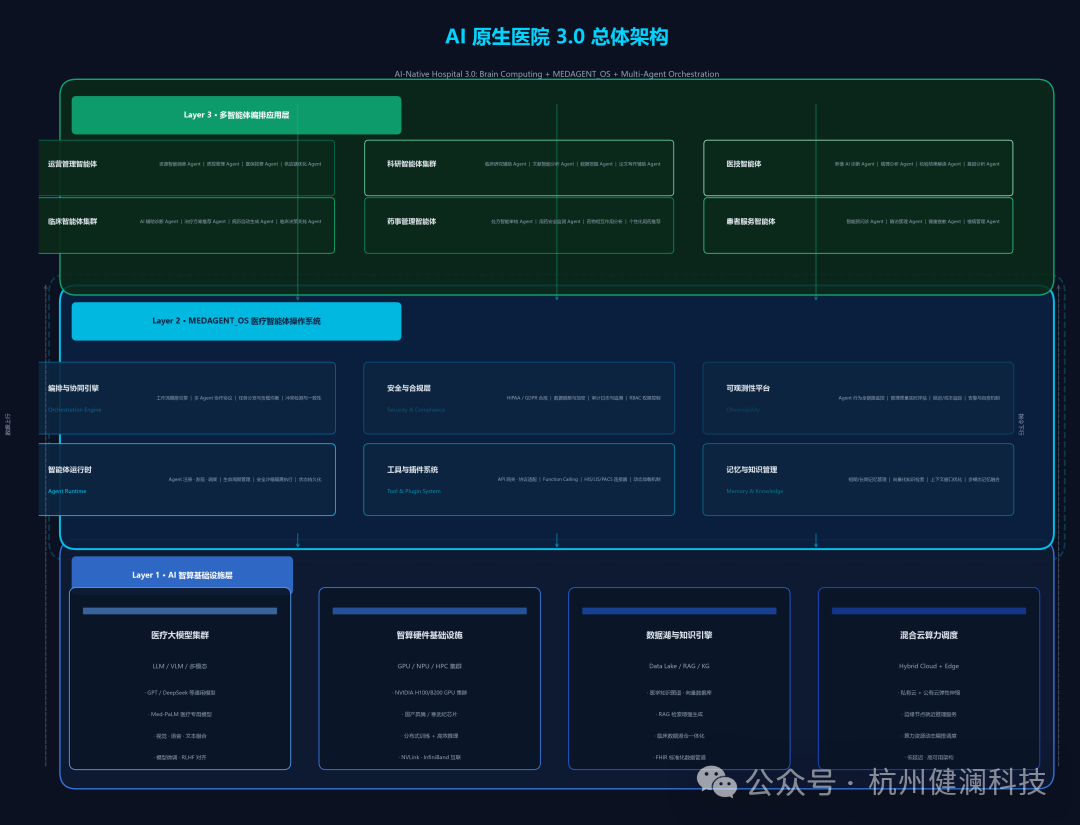Click the FHIR 标准化数据管道 item
The height and width of the screenshot is (825, 1080).
click(x=679, y=758)
